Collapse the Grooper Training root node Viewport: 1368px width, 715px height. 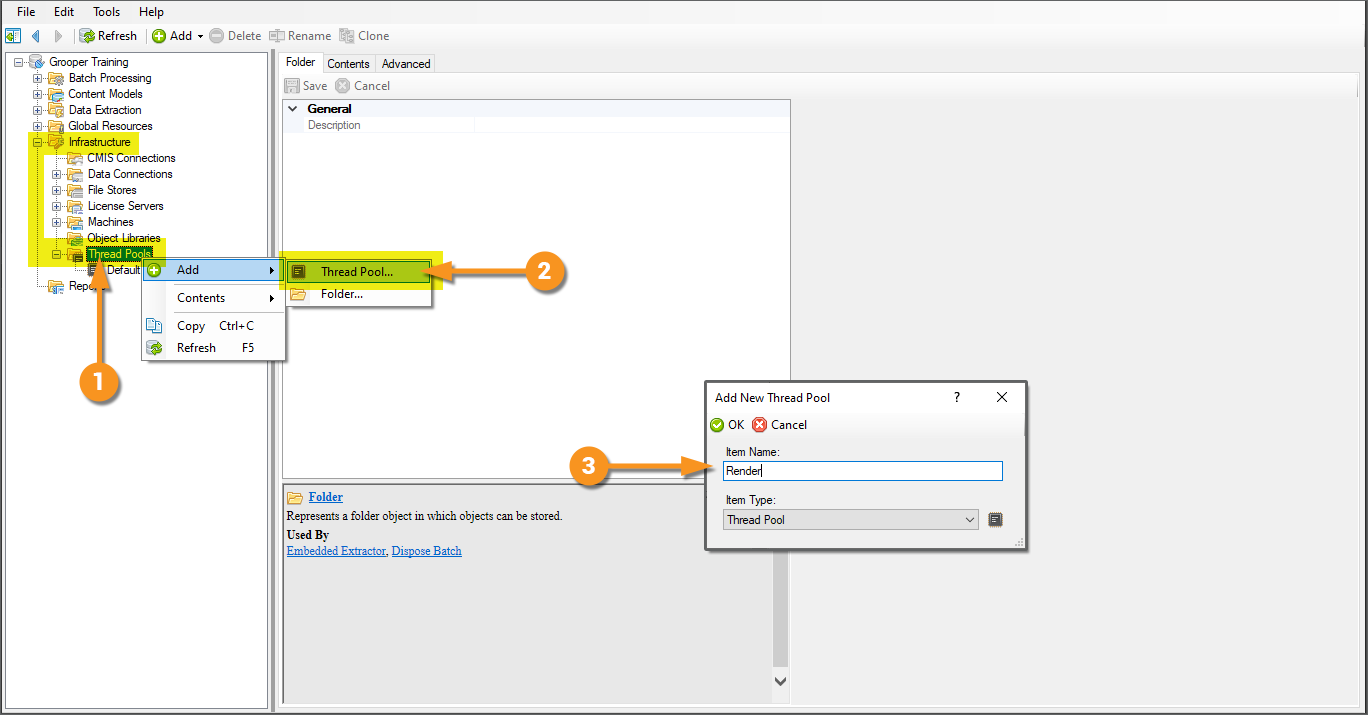pos(19,62)
